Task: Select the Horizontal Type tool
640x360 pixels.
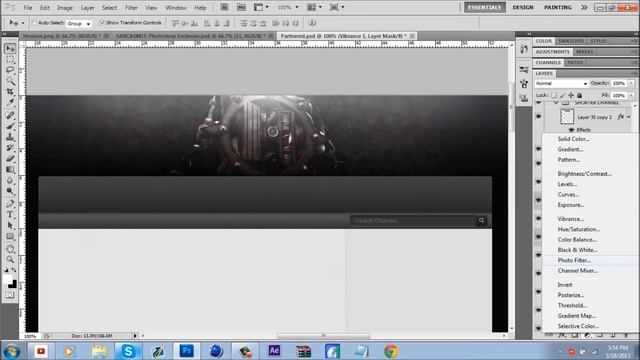Action: click(10, 215)
